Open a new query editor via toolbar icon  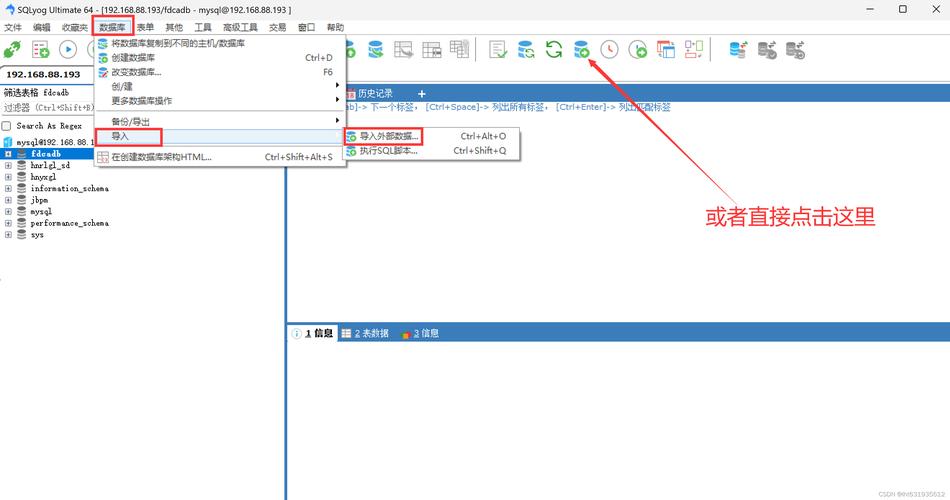(x=41, y=49)
